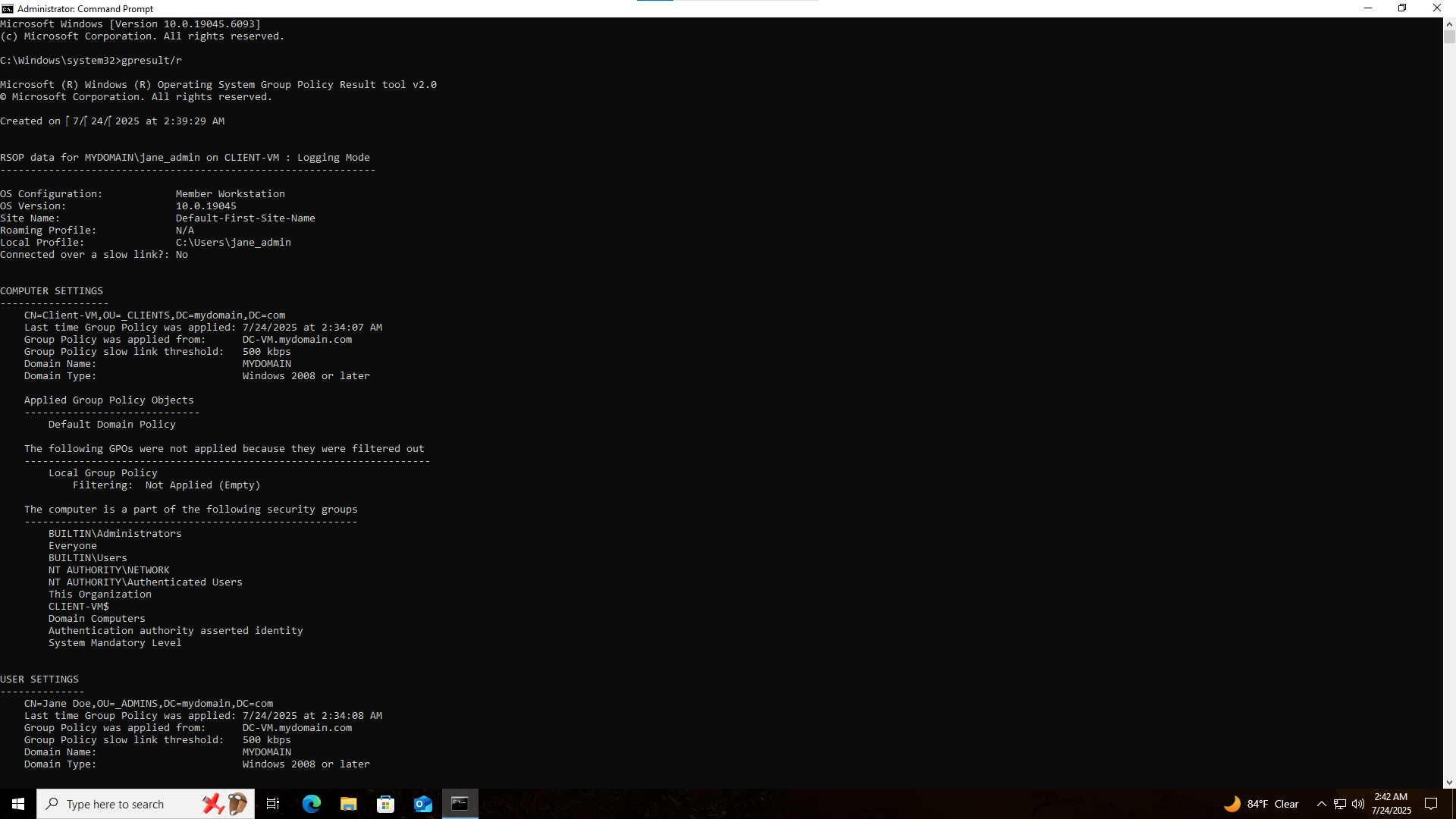The image size is (1456, 819).
Task: Click the 'C:\Users\jane_admin' local profile path
Action: coord(234,242)
